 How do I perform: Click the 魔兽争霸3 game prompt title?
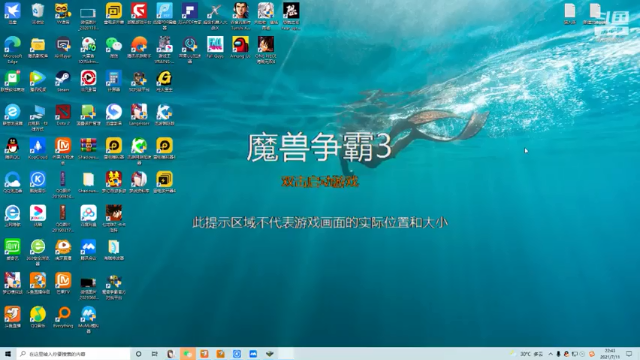pos(319,147)
